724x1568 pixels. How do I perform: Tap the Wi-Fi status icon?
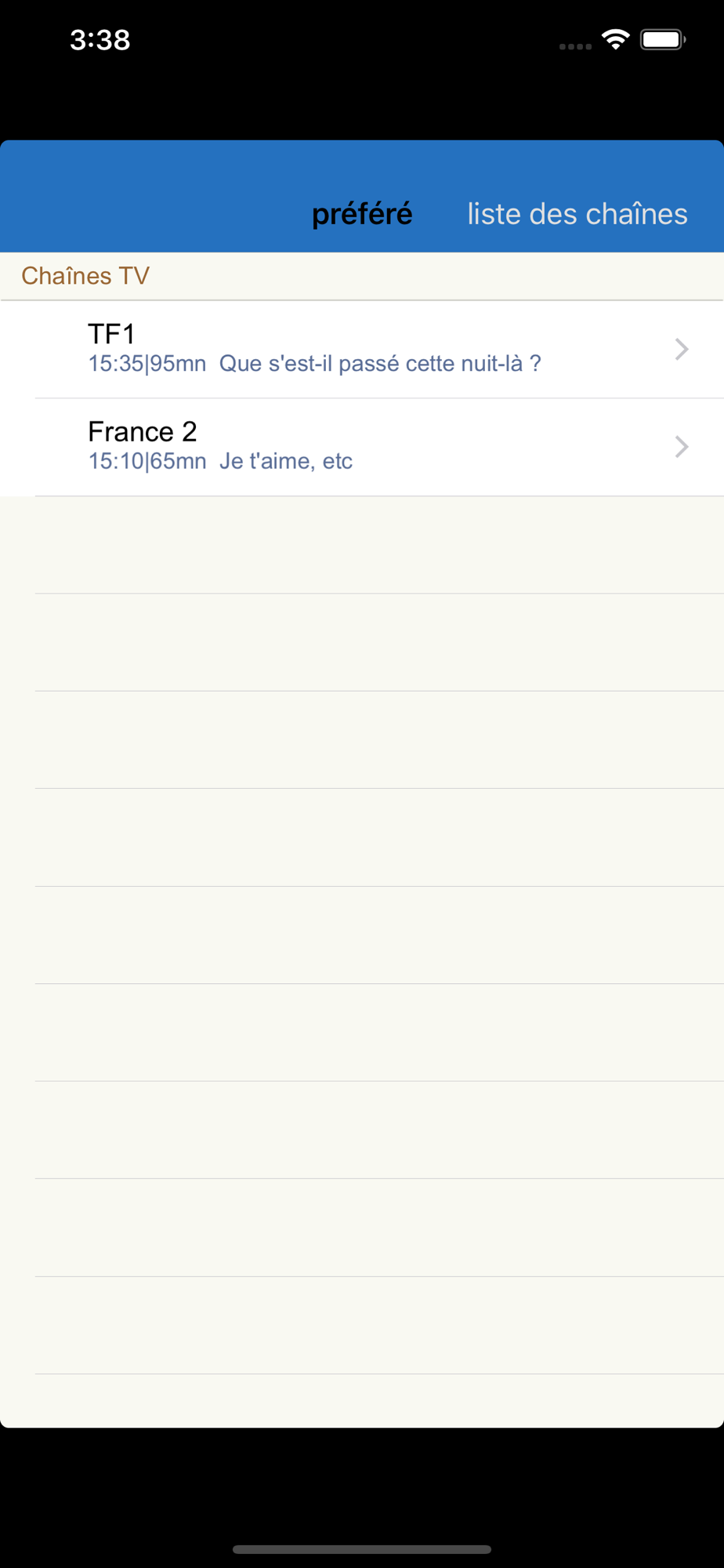(616, 39)
